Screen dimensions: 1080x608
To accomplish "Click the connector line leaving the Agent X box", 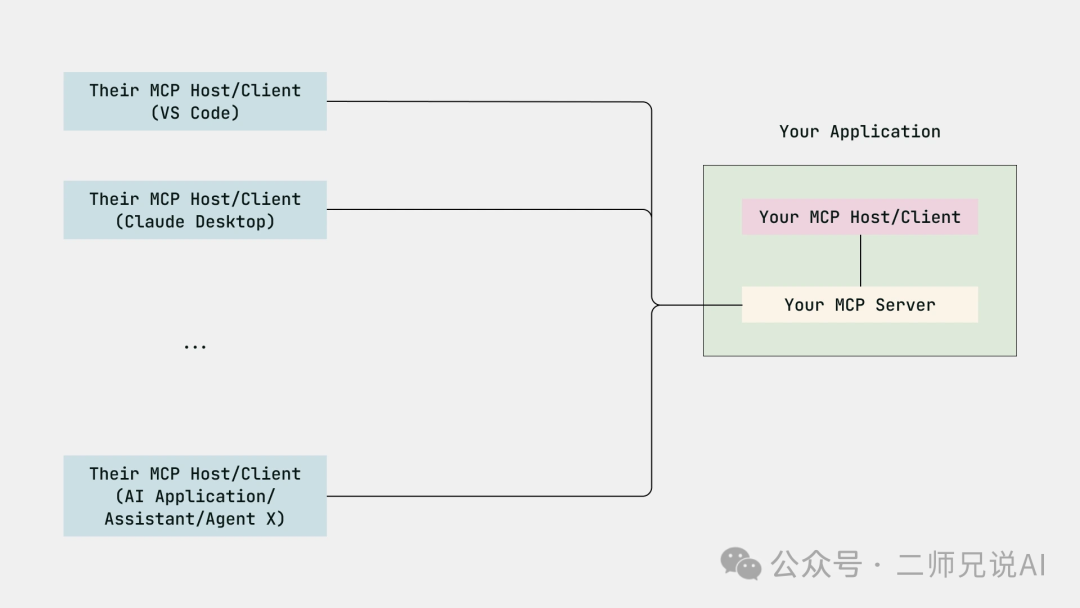I will pos(480,495).
